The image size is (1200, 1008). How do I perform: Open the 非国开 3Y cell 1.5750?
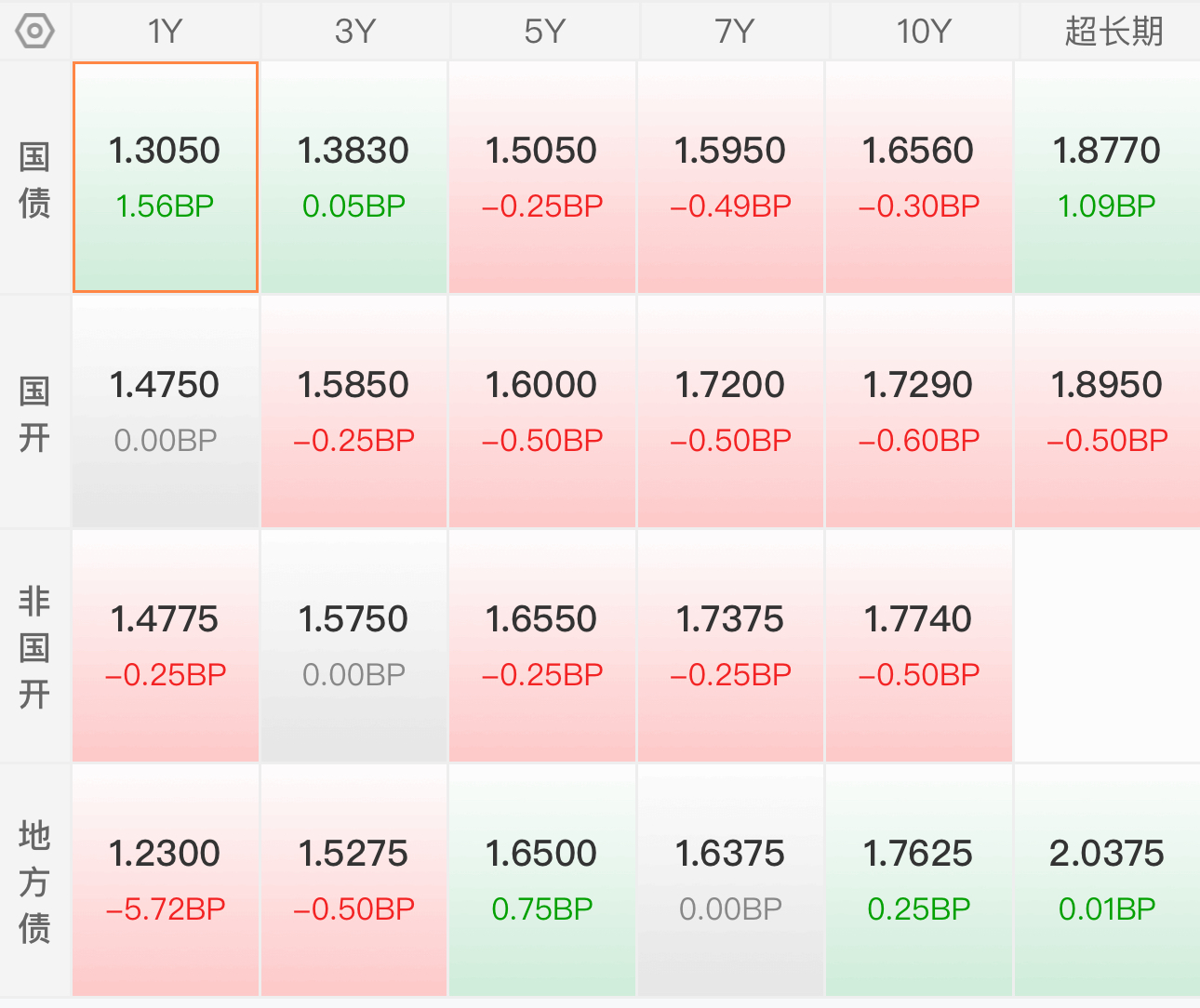353,646
